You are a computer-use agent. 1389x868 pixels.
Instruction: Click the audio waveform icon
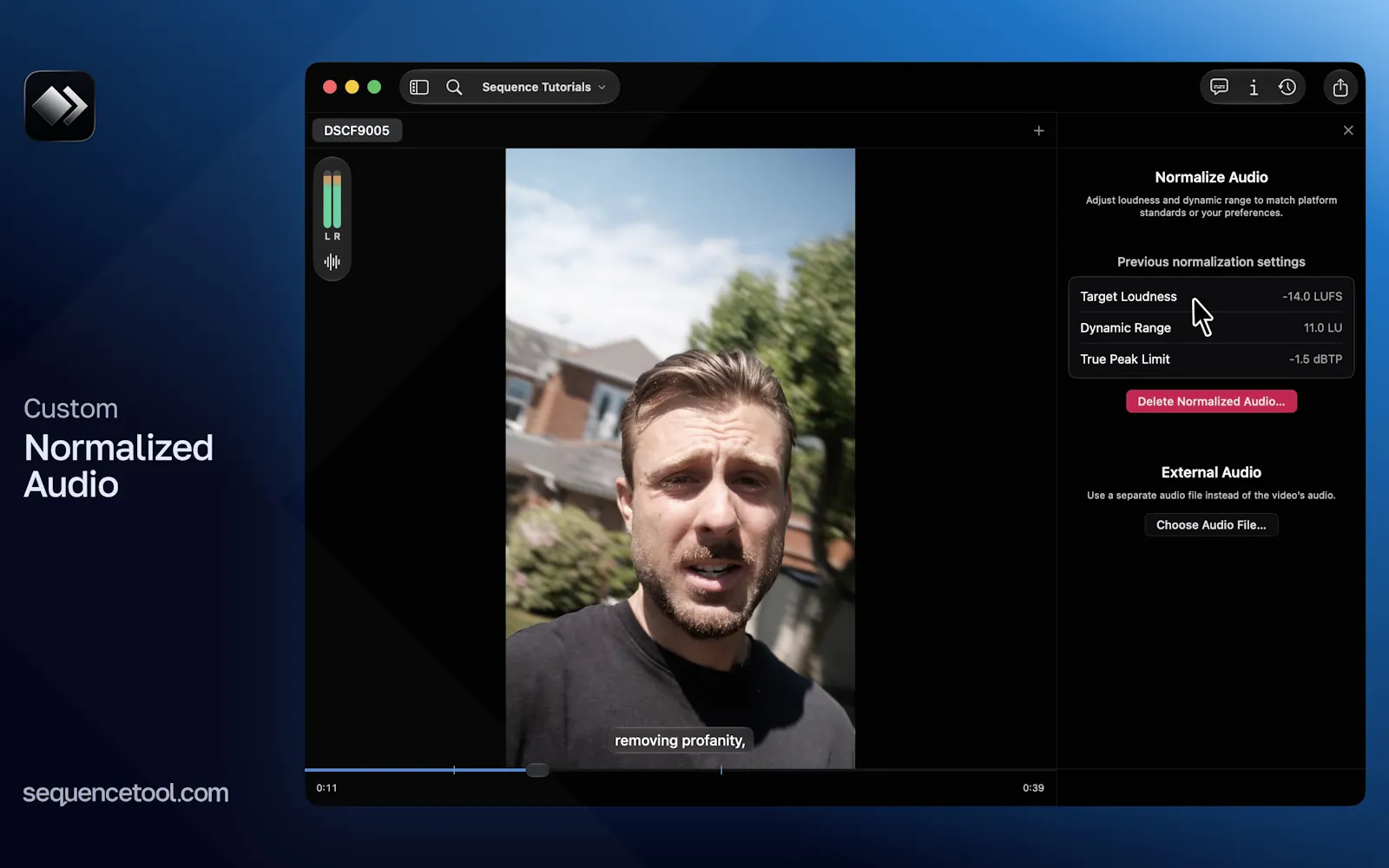coord(332,261)
